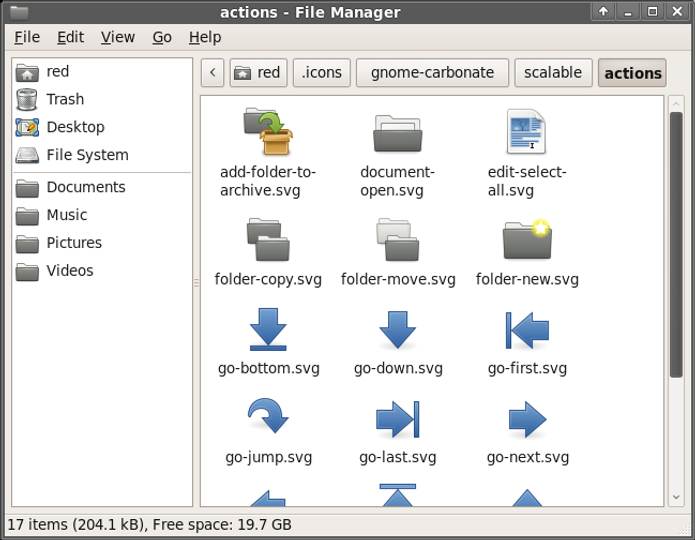Select the go-jump.svg curved arrow icon
The width and height of the screenshot is (695, 540).
(x=268, y=415)
